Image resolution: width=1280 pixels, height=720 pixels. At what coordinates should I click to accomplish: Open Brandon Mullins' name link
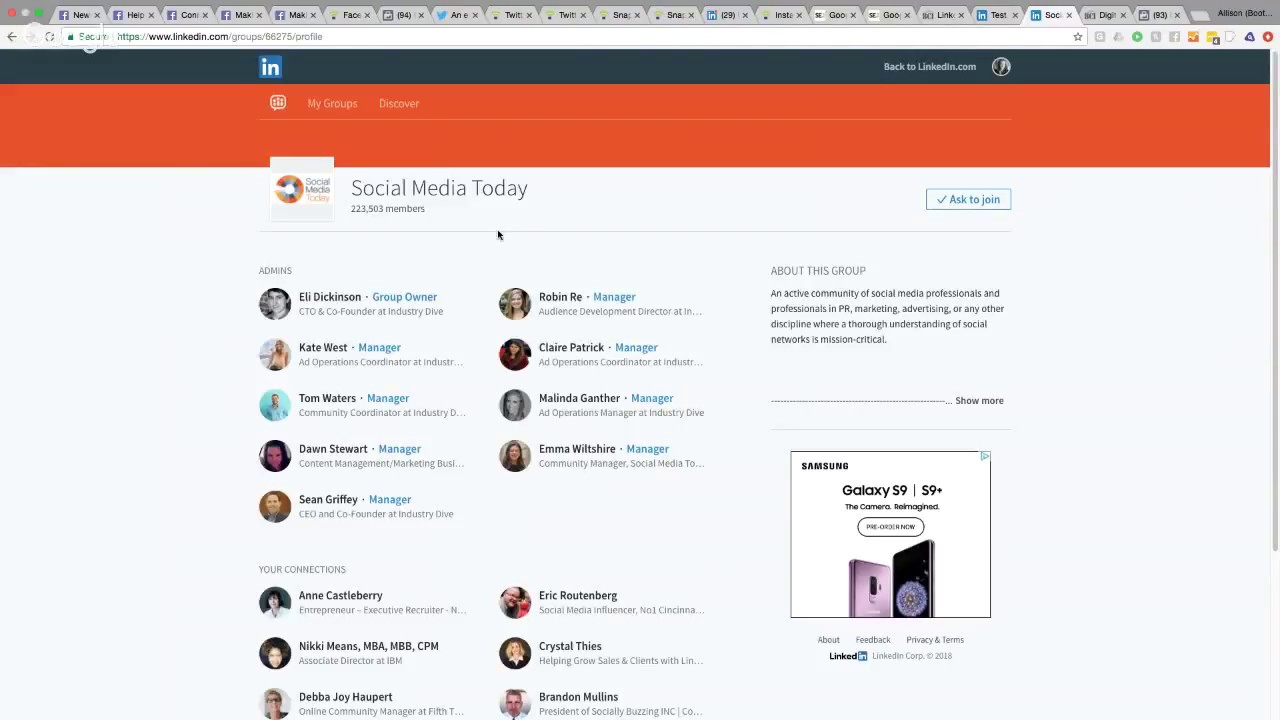pyautogui.click(x=578, y=697)
